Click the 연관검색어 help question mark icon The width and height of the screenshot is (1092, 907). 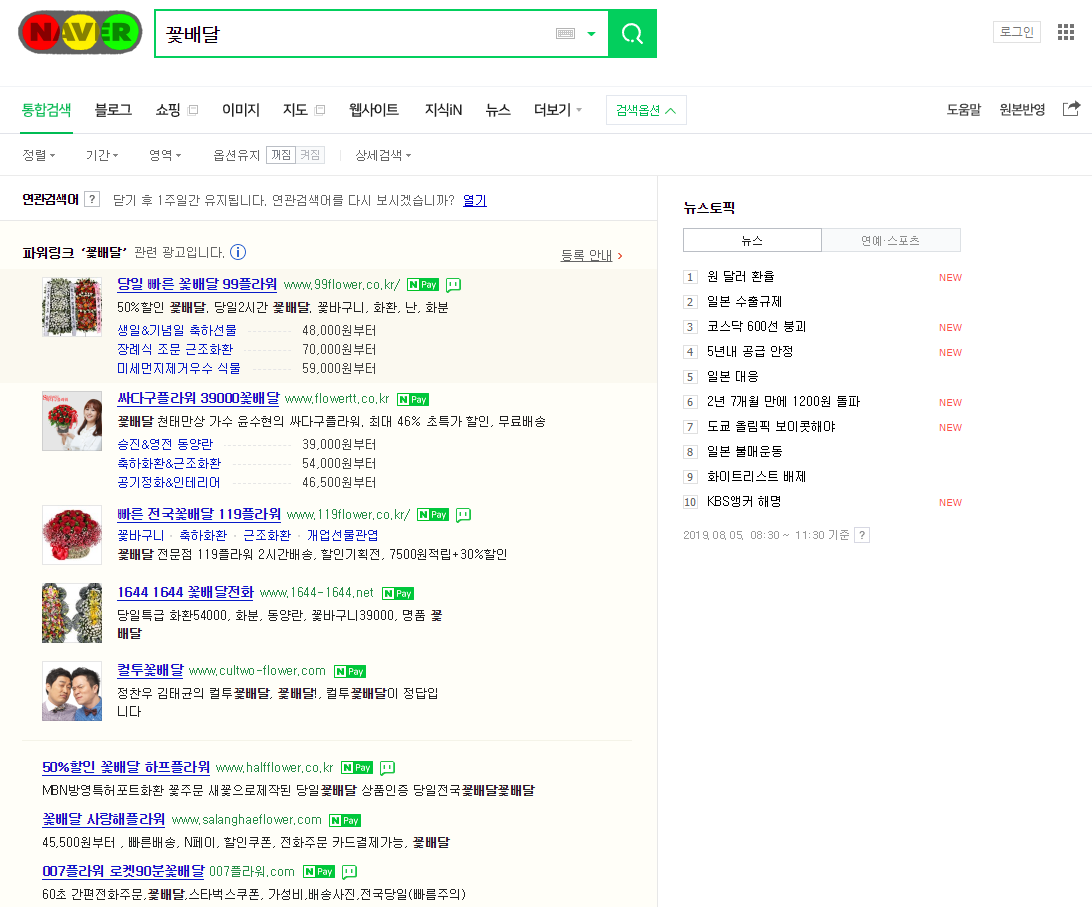pos(92,199)
